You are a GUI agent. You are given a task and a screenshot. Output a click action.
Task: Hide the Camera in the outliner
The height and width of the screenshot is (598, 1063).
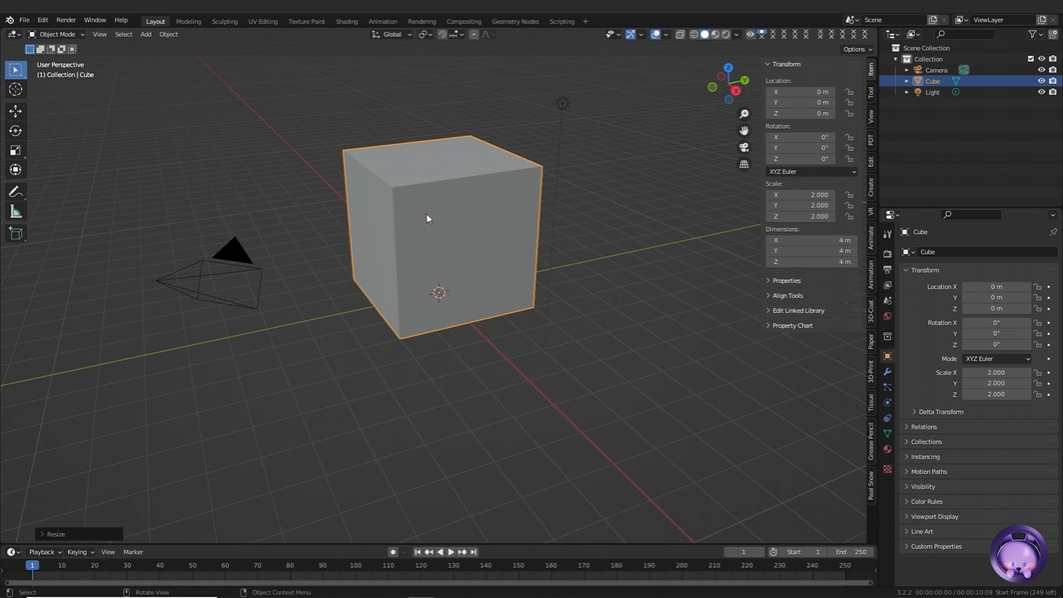[x=1041, y=70]
